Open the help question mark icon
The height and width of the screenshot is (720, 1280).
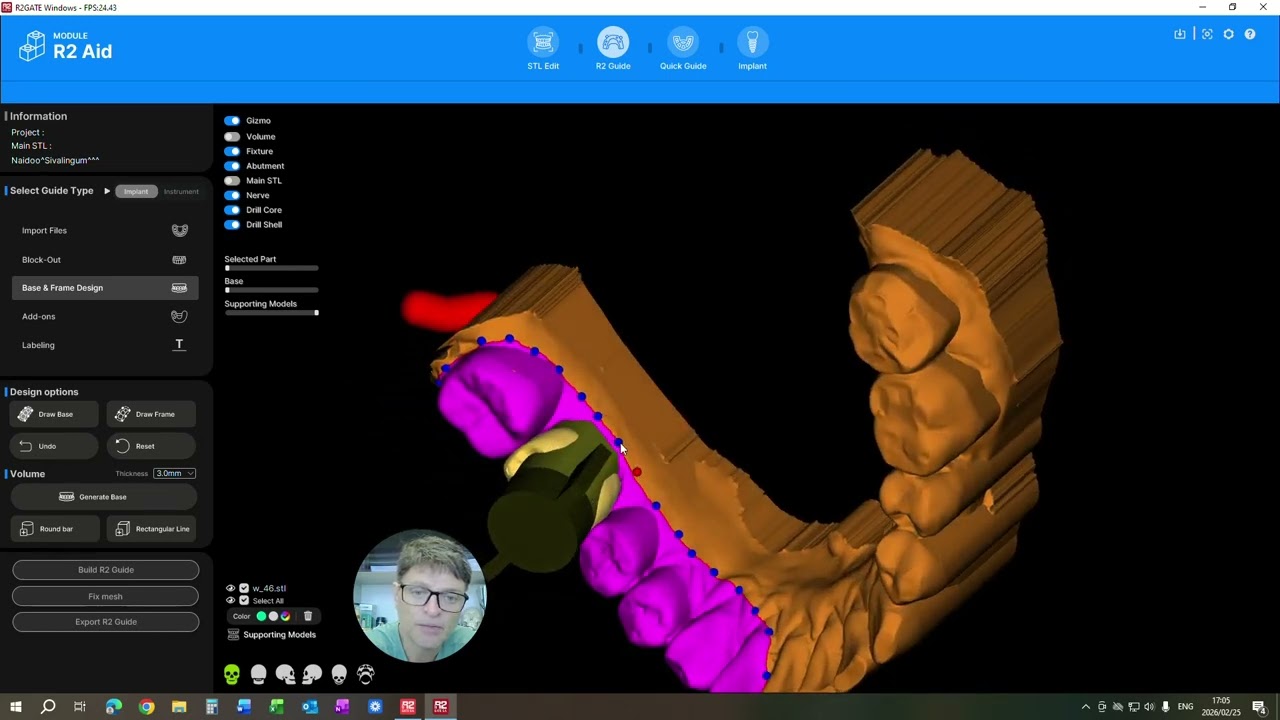click(x=1250, y=34)
